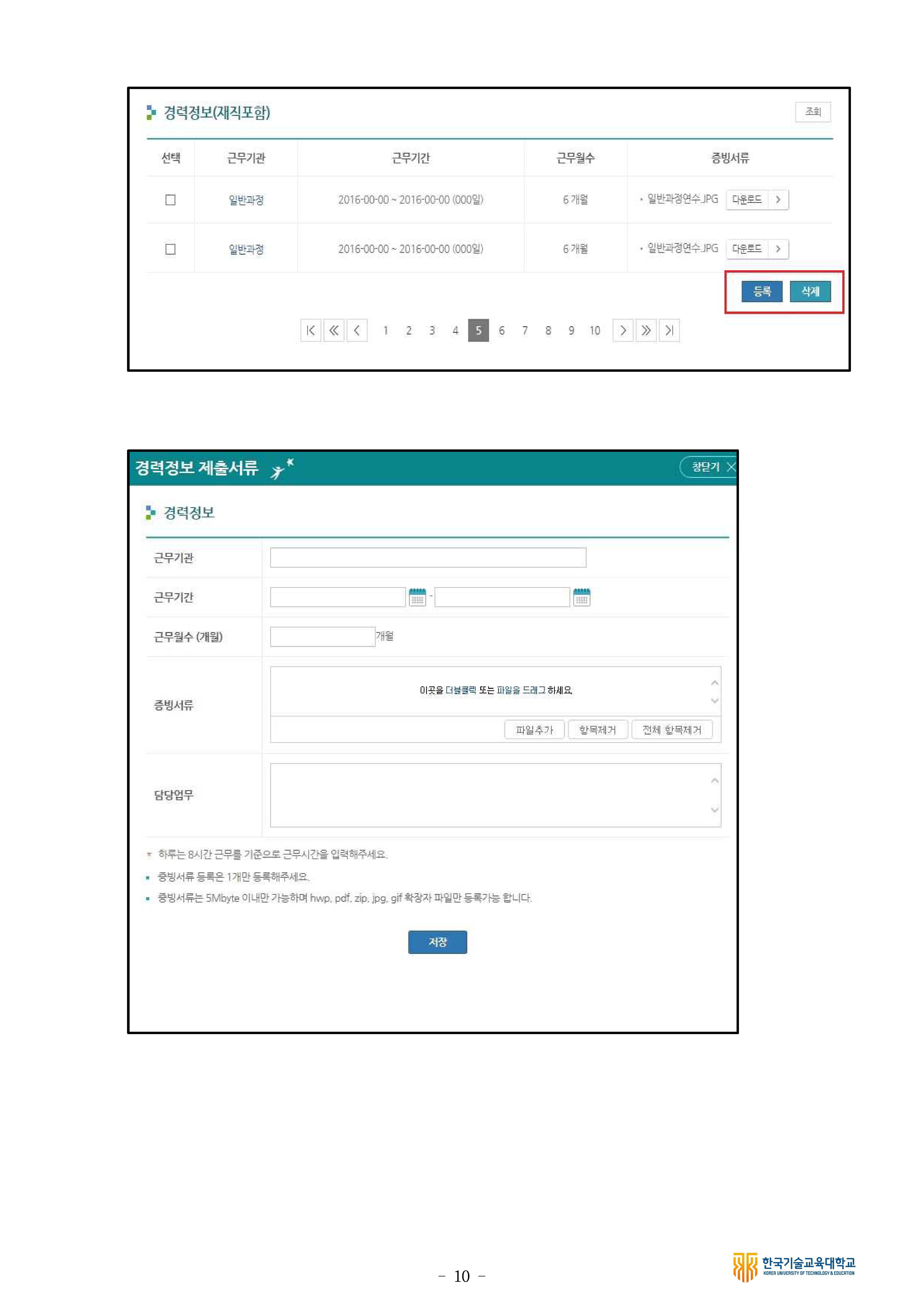Click the first row 일반과정 institution link
Screen dimensions: 924x1306
coord(246,200)
